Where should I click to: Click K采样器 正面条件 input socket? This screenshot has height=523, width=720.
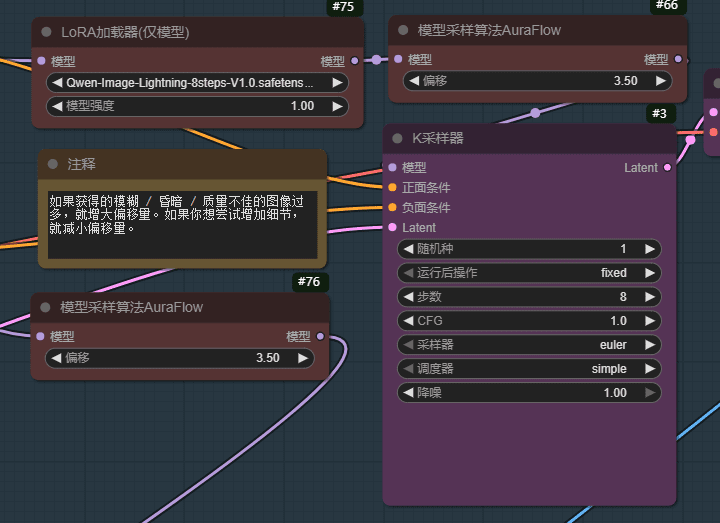[x=392, y=187]
